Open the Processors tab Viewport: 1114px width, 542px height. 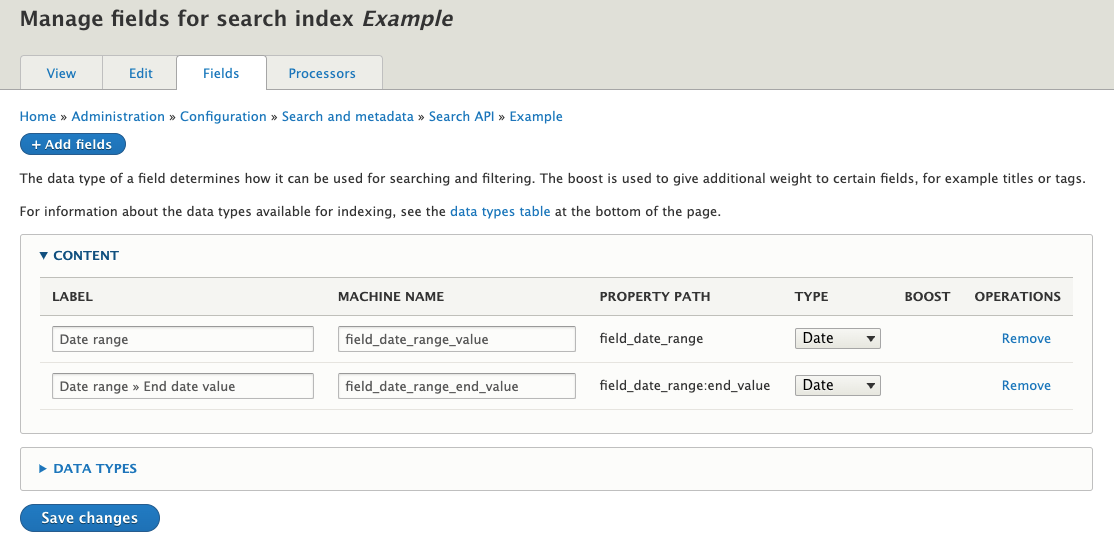pyautogui.click(x=322, y=73)
